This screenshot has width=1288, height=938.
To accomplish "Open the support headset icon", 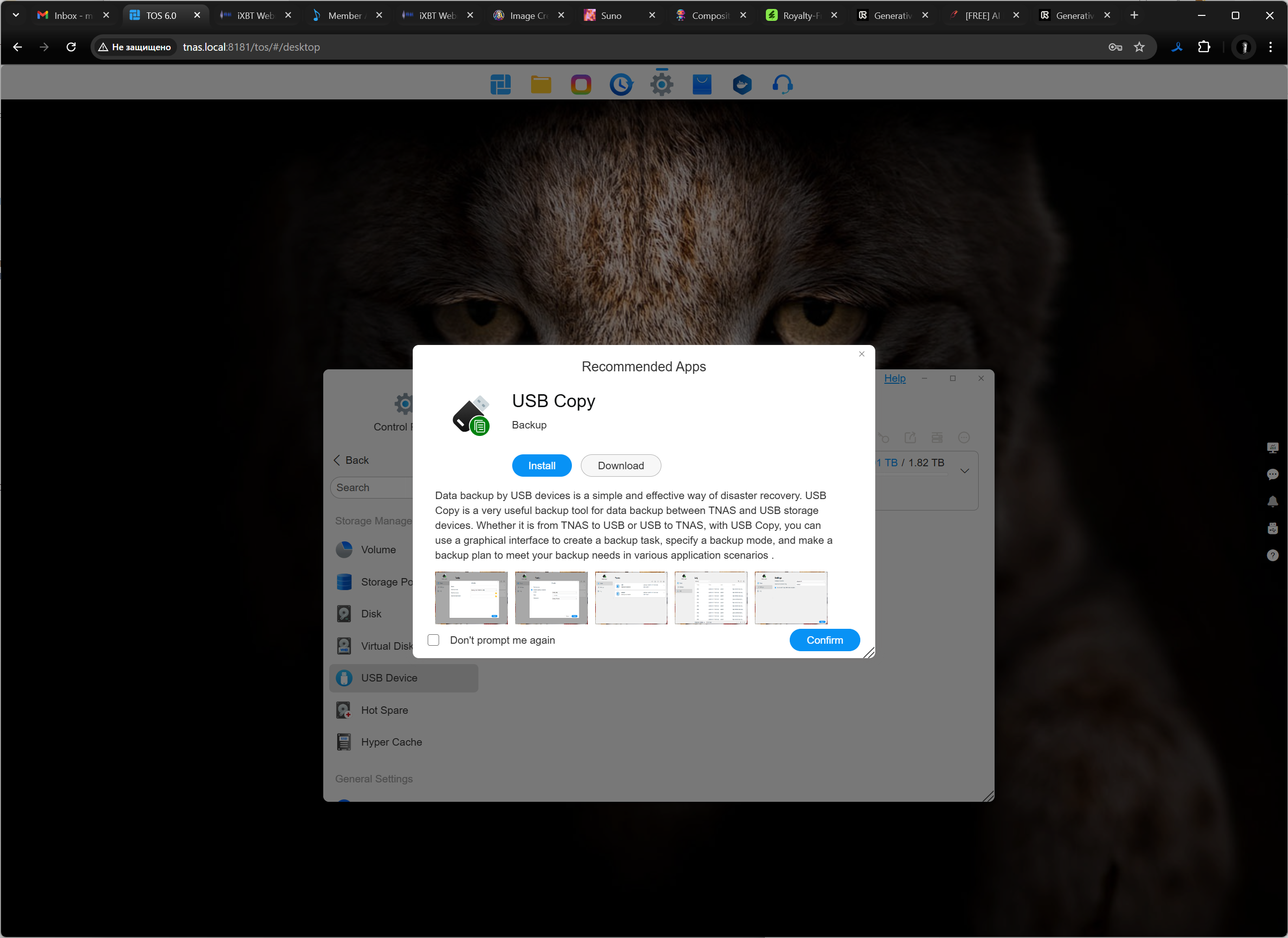I will tap(782, 85).
